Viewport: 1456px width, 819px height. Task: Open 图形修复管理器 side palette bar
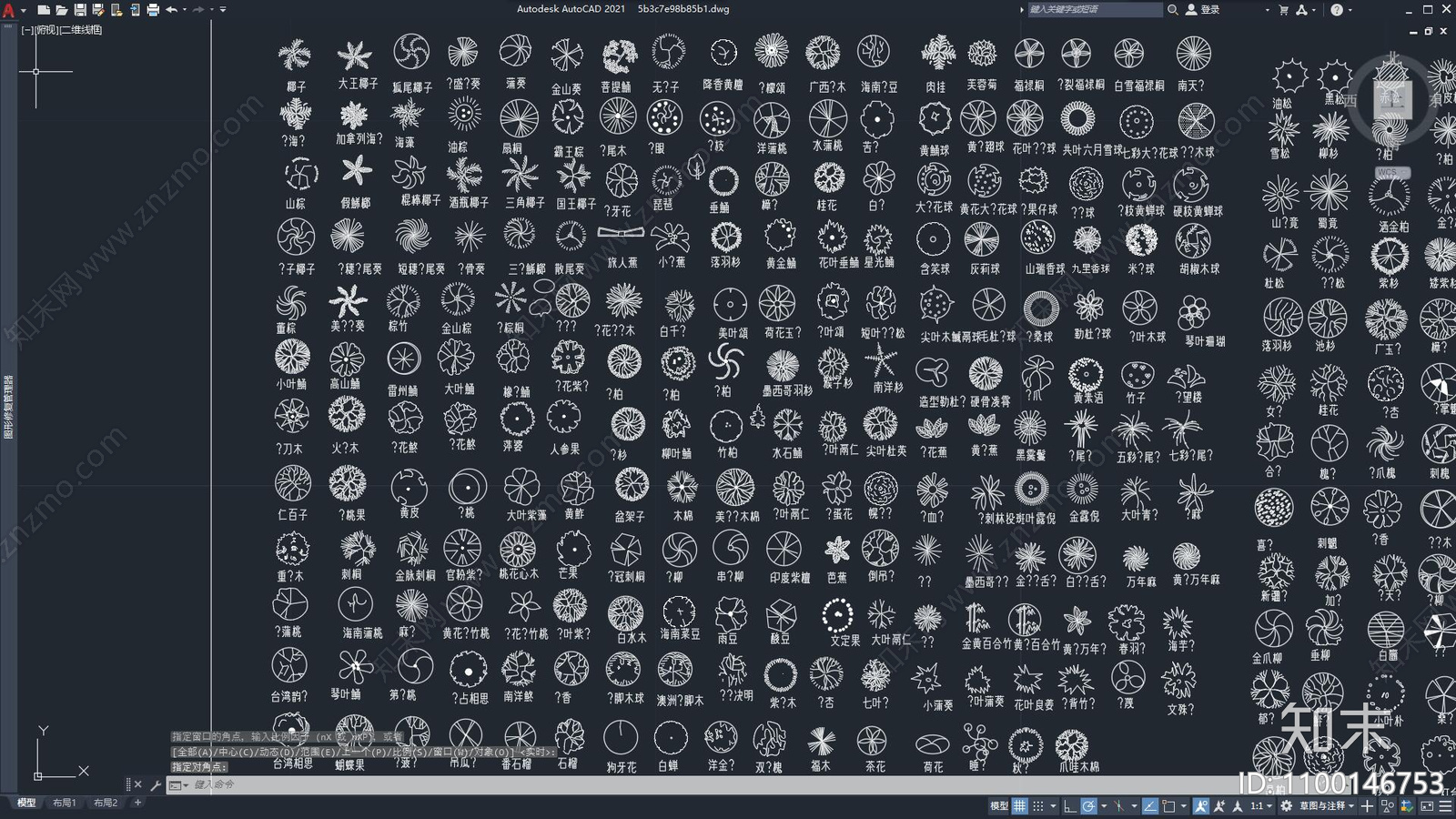tap(8, 407)
